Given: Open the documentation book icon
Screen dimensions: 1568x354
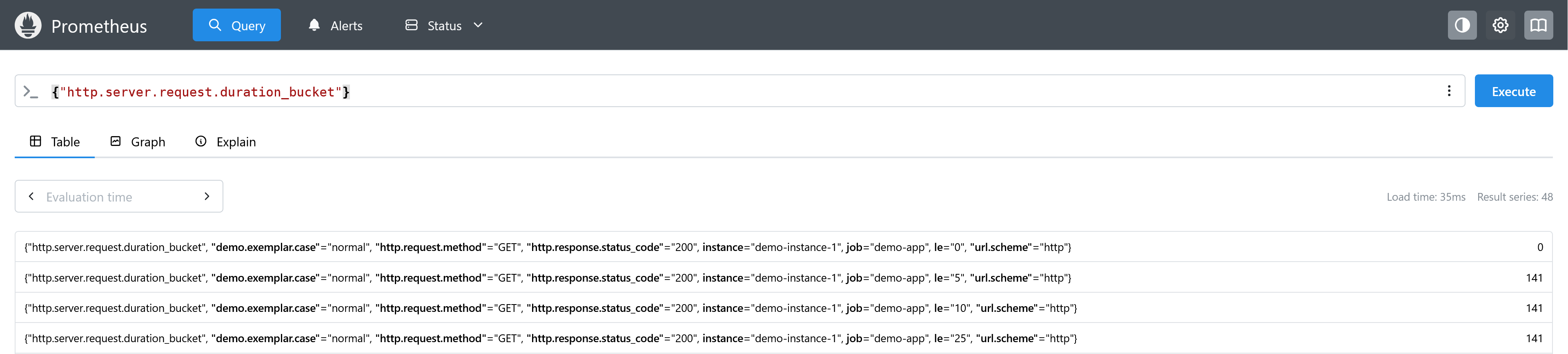Looking at the screenshot, I should point(1538,25).
